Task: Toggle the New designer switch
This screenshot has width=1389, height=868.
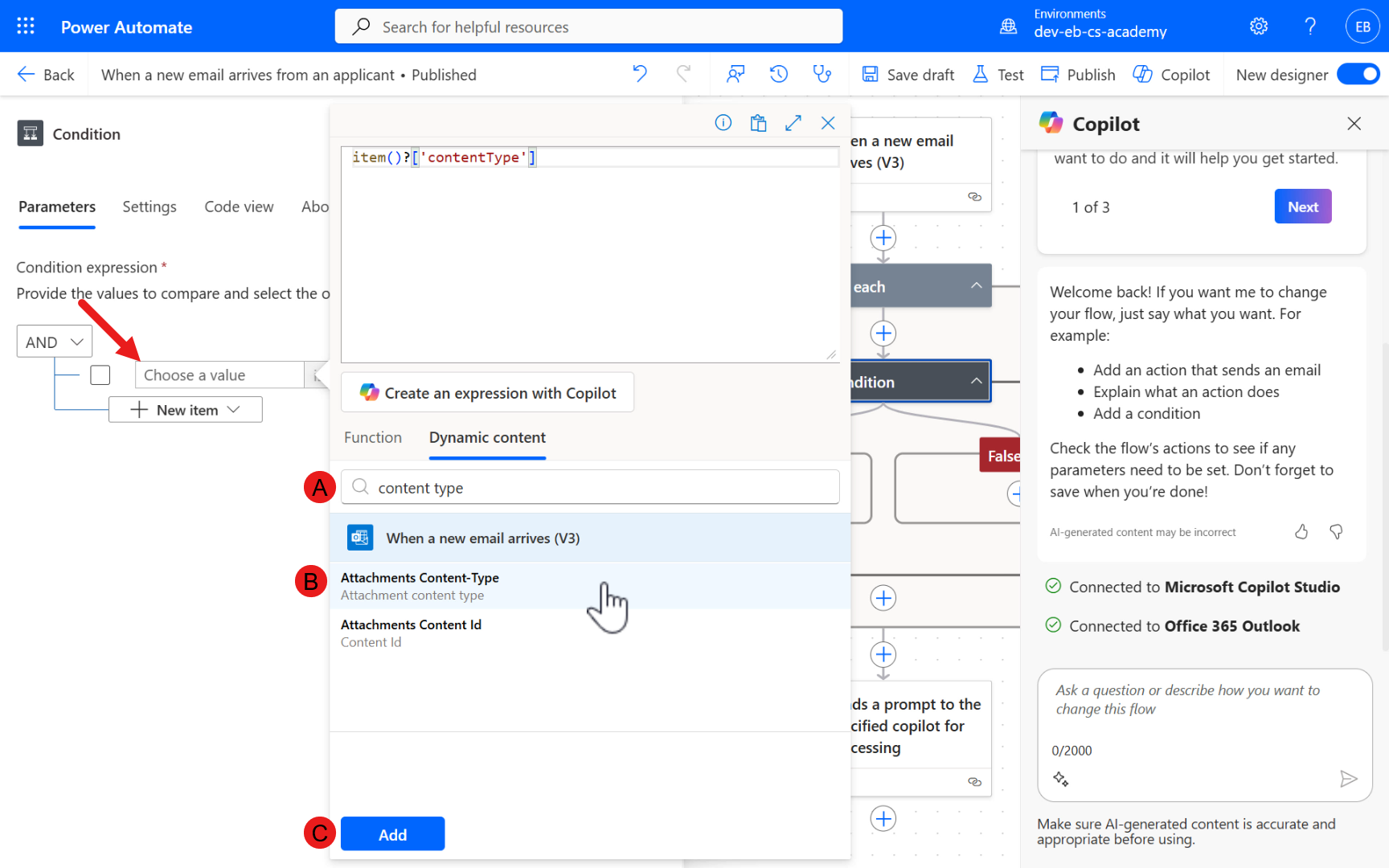Action: pos(1358,75)
